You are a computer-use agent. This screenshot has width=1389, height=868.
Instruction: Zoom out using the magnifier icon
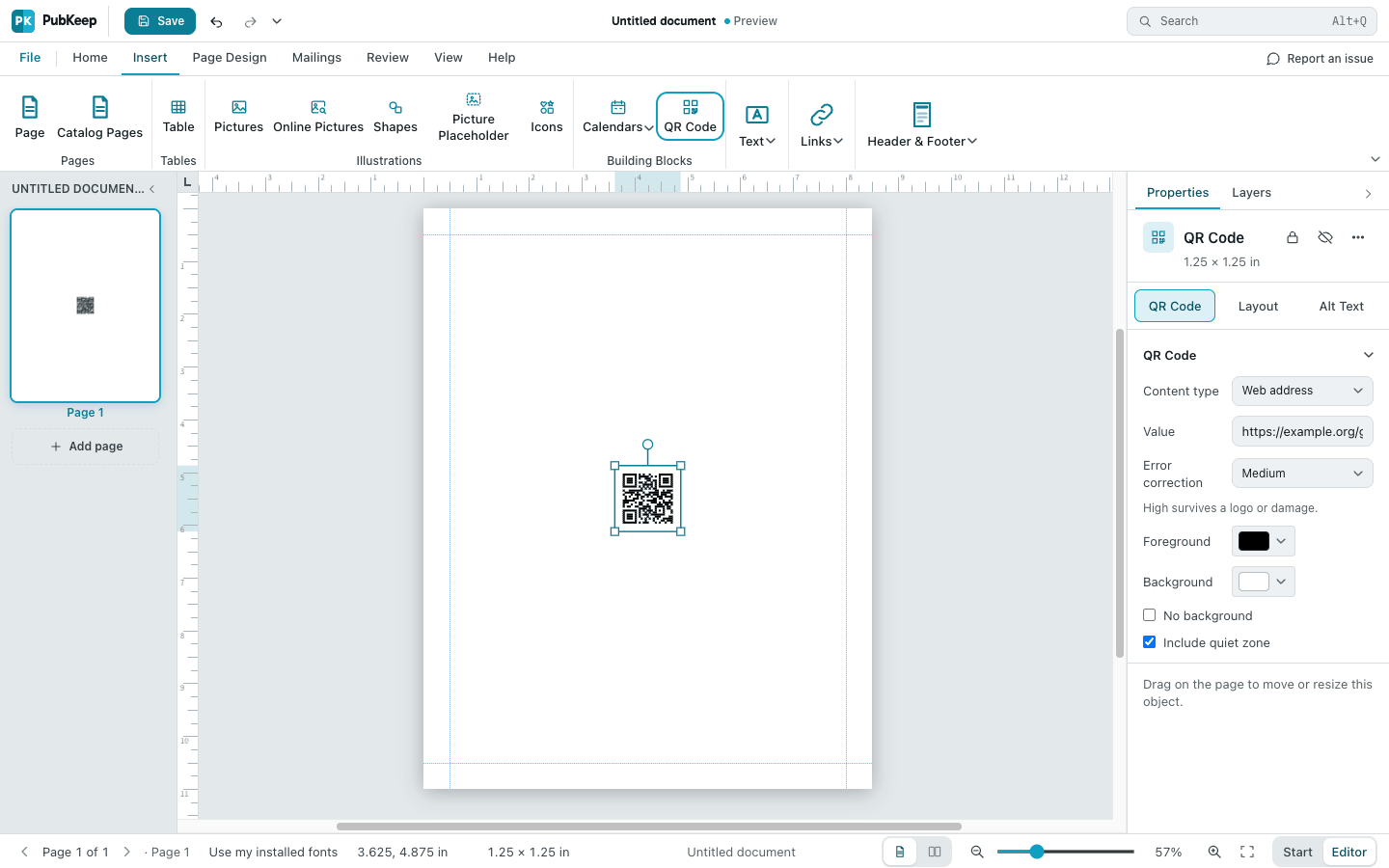977,852
